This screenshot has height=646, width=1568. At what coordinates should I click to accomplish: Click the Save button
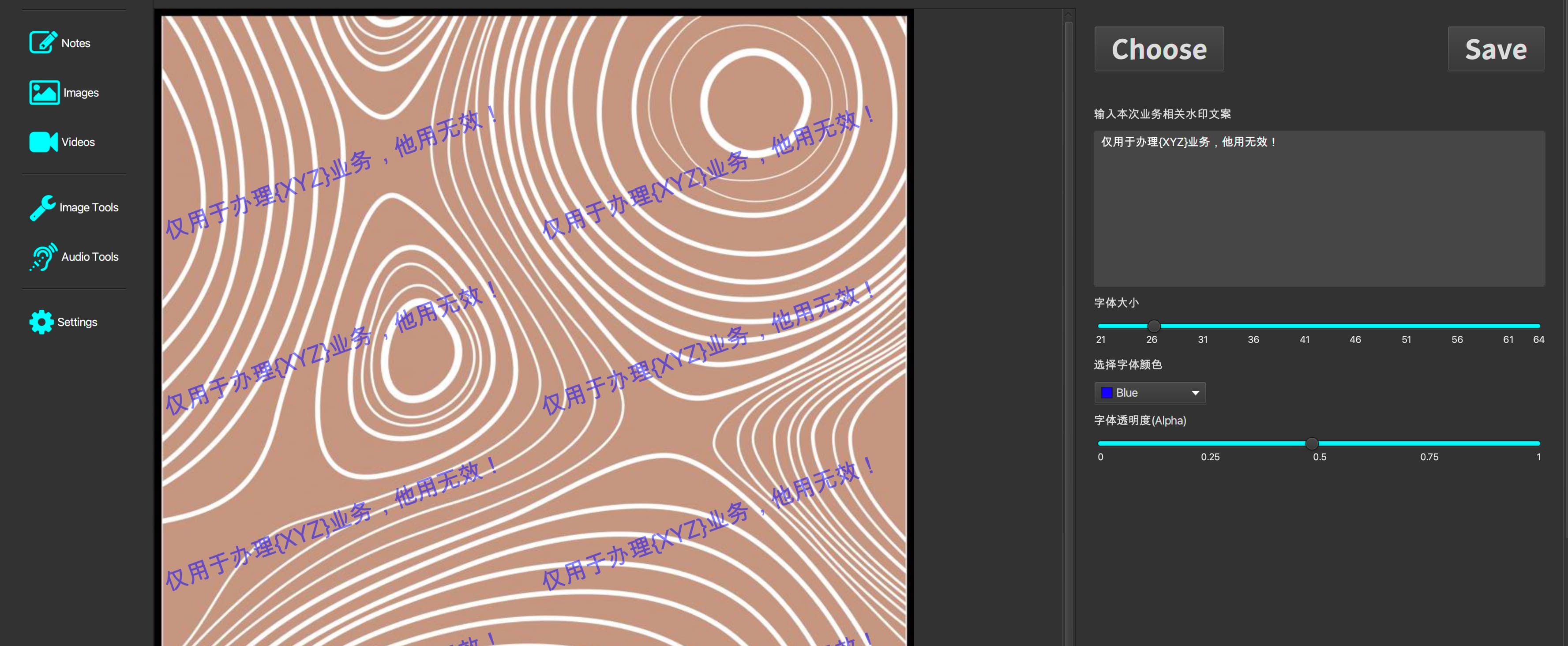(x=1496, y=49)
